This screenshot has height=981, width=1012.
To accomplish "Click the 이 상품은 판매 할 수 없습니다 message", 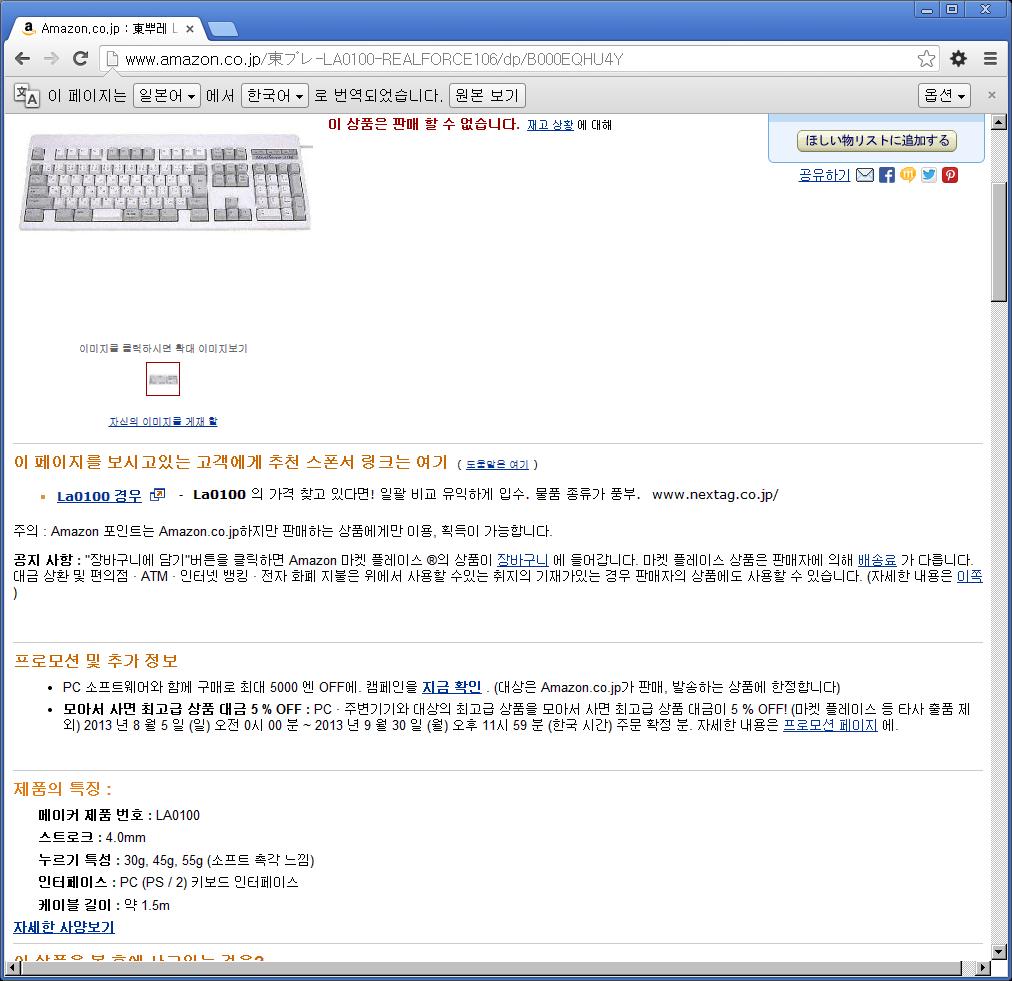I will pyautogui.click(x=423, y=124).
